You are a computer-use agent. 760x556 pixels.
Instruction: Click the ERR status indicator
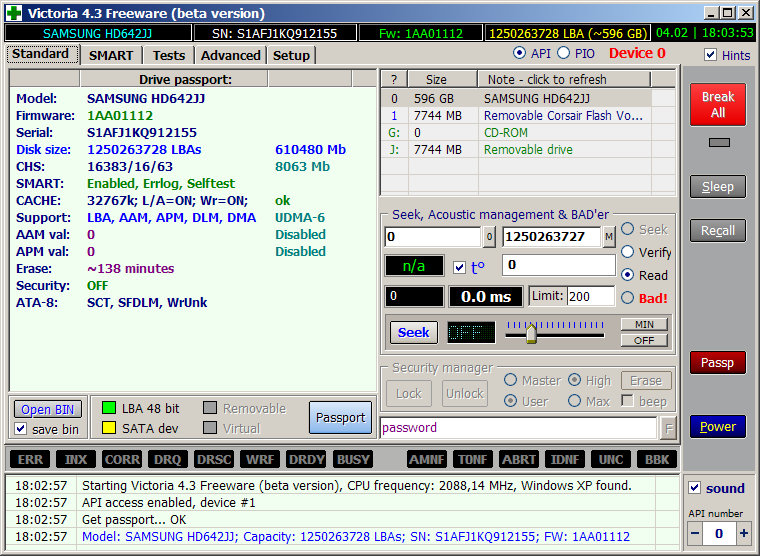[x=30, y=460]
